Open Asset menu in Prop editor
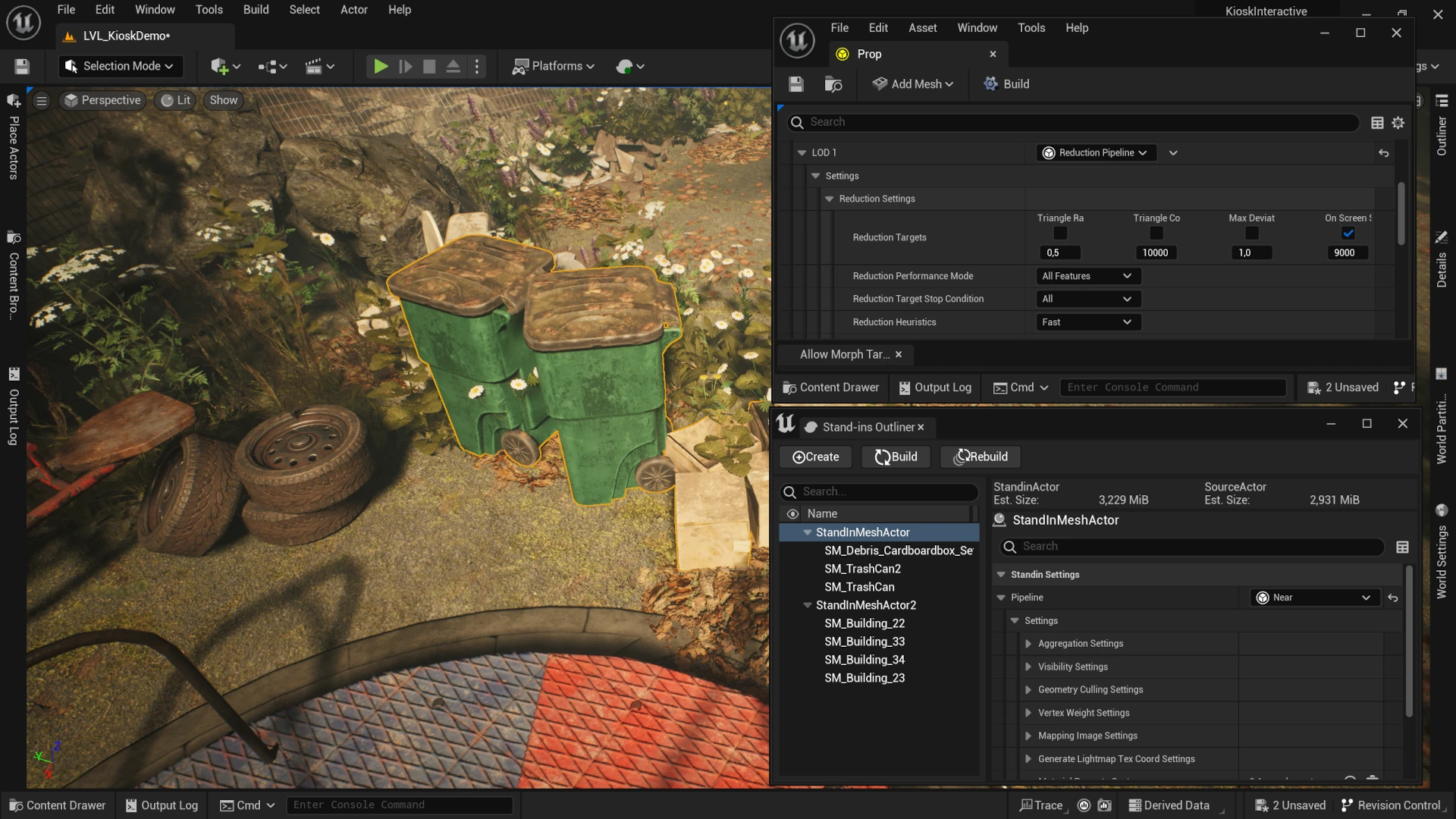Image resolution: width=1456 pixels, height=819 pixels. [x=922, y=28]
